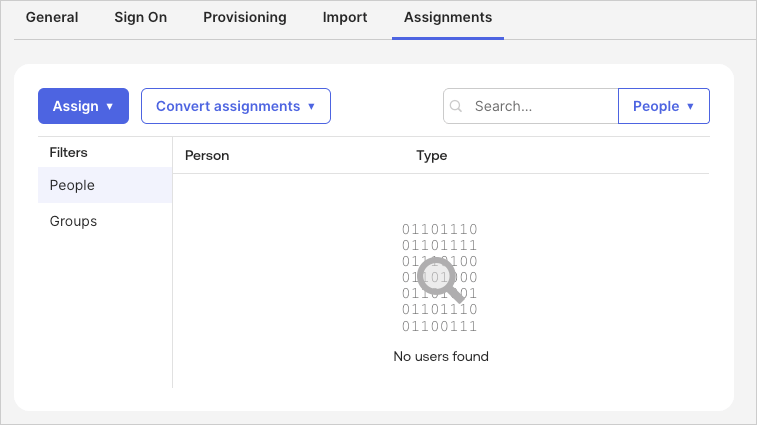Click the Person column header

(x=207, y=155)
